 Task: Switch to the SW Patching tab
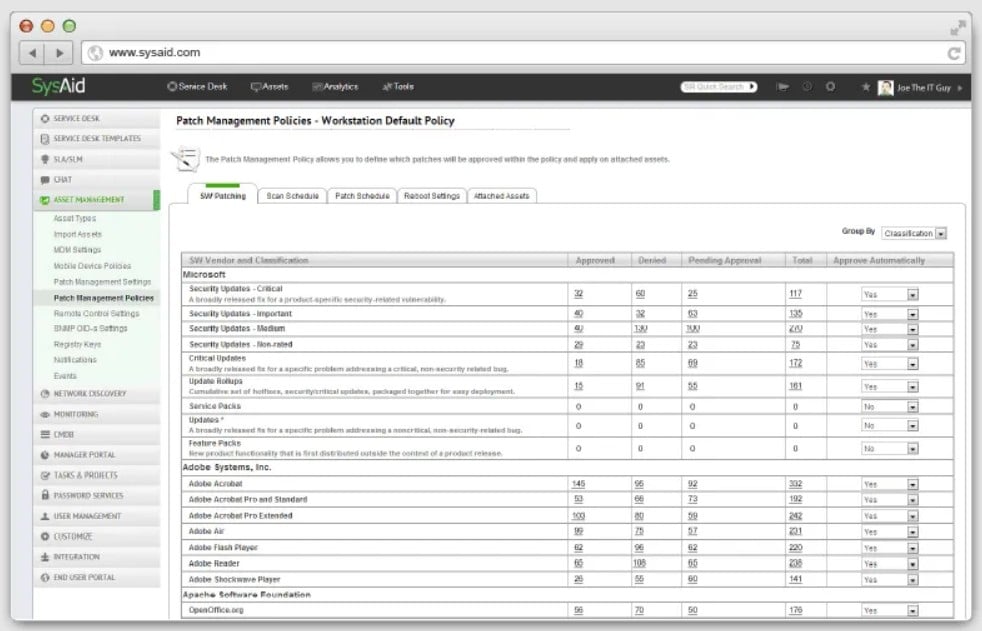coord(222,195)
